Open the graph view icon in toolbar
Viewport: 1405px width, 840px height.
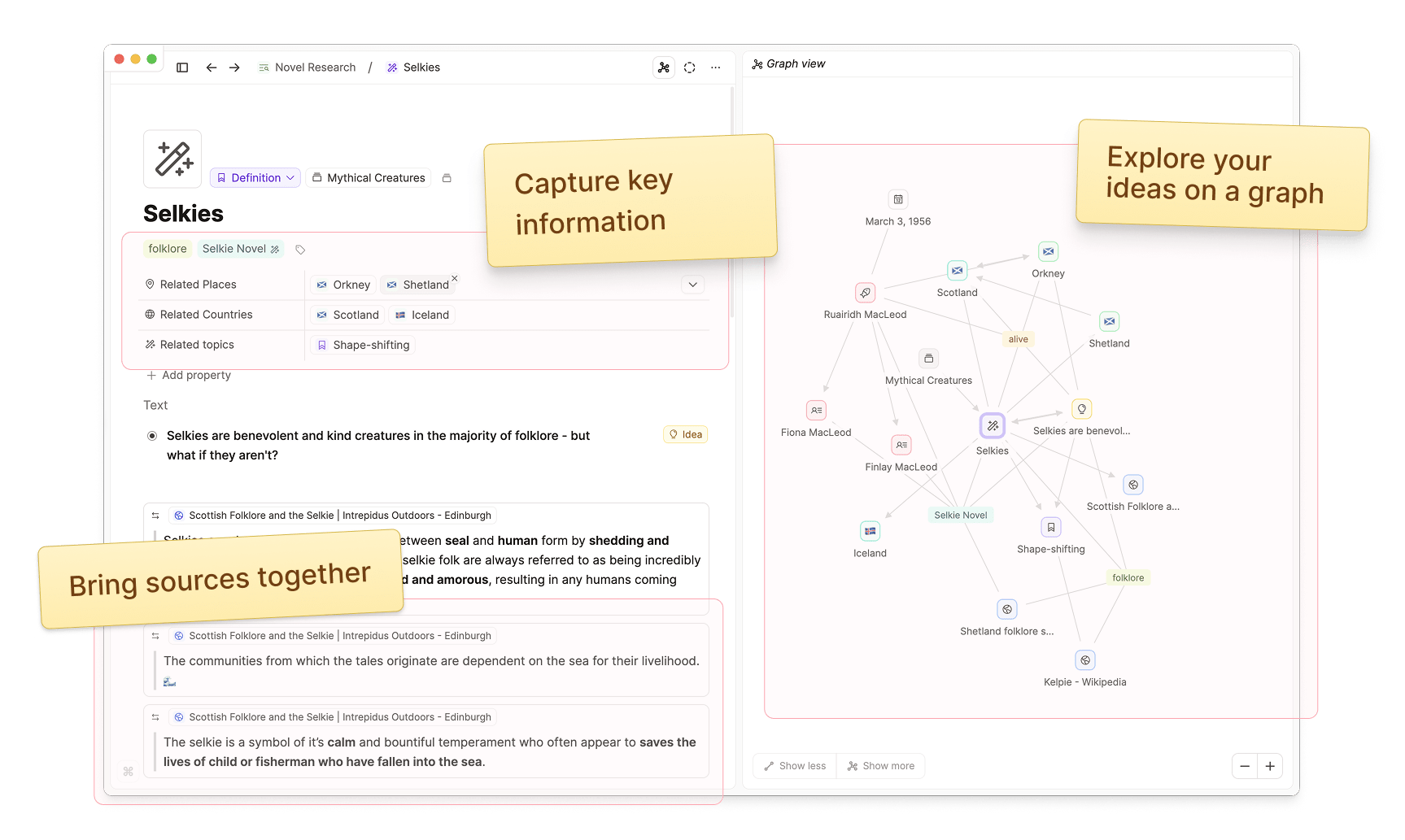pyautogui.click(x=664, y=67)
